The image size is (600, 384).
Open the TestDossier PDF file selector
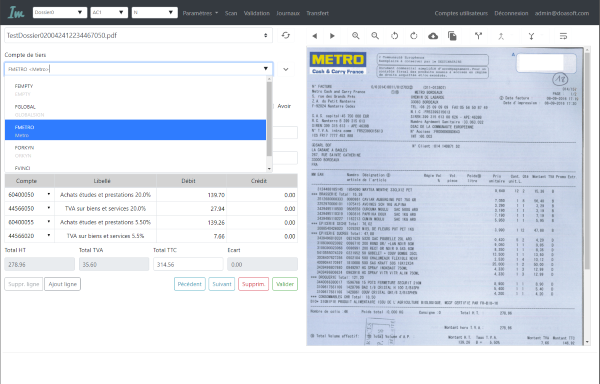coord(138,35)
